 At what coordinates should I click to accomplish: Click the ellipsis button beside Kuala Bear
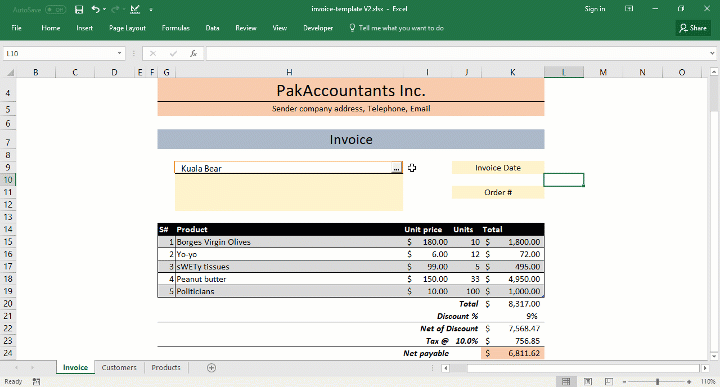tap(396, 168)
